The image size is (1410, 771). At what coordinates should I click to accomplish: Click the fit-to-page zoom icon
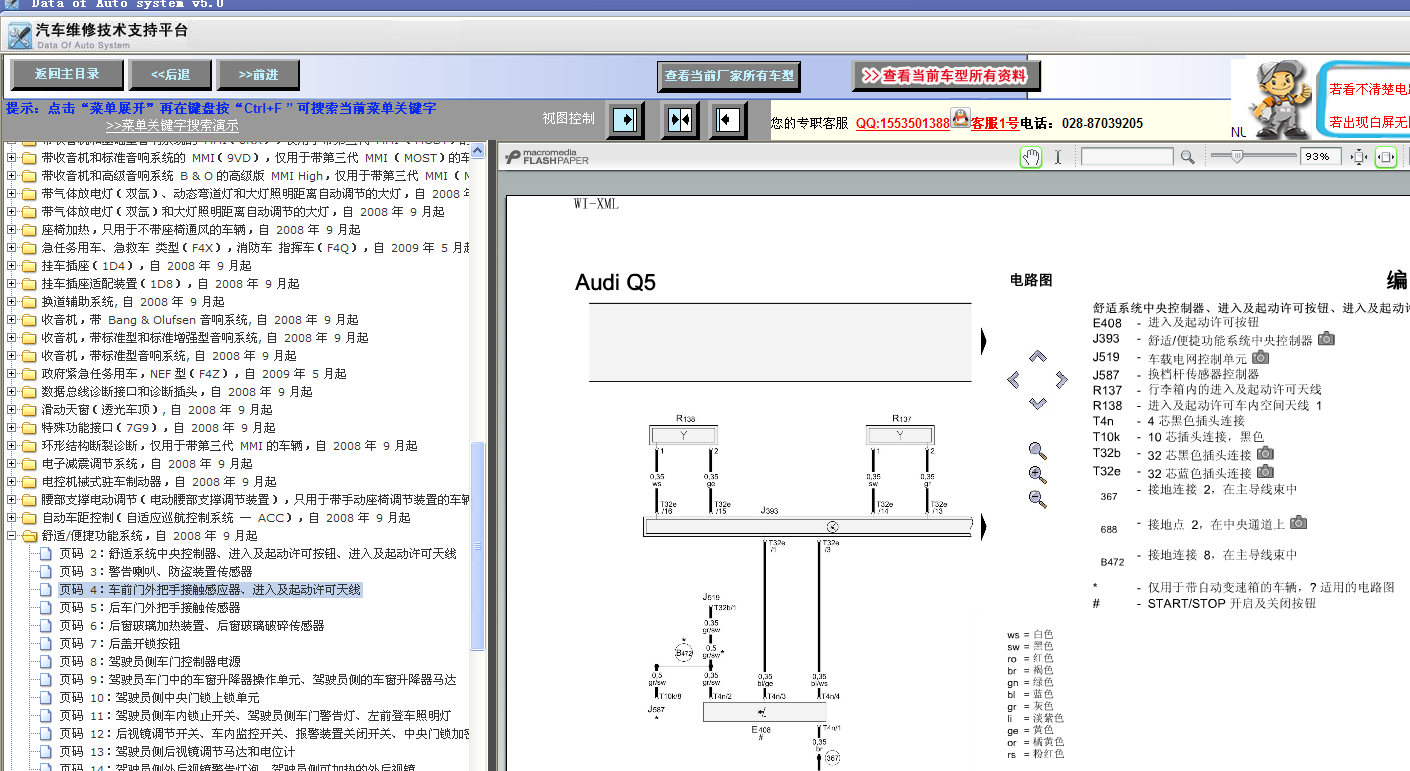point(1359,157)
